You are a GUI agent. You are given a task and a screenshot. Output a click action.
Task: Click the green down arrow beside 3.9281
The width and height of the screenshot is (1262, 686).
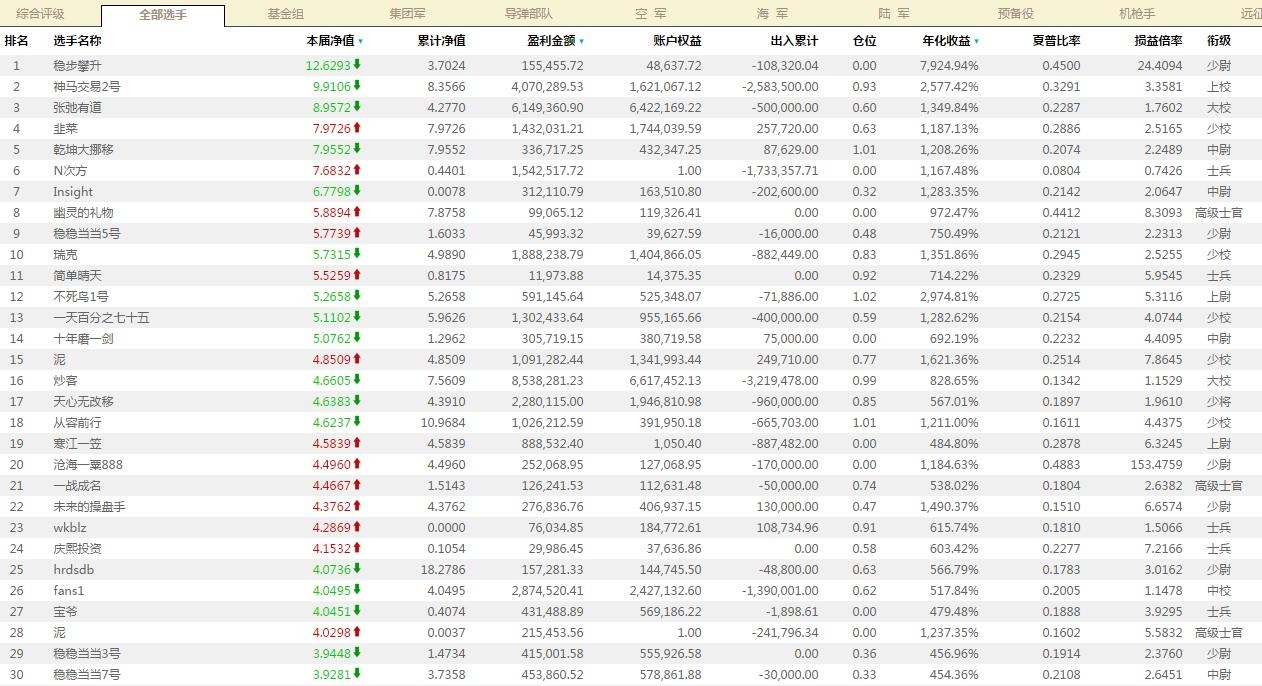coord(357,674)
